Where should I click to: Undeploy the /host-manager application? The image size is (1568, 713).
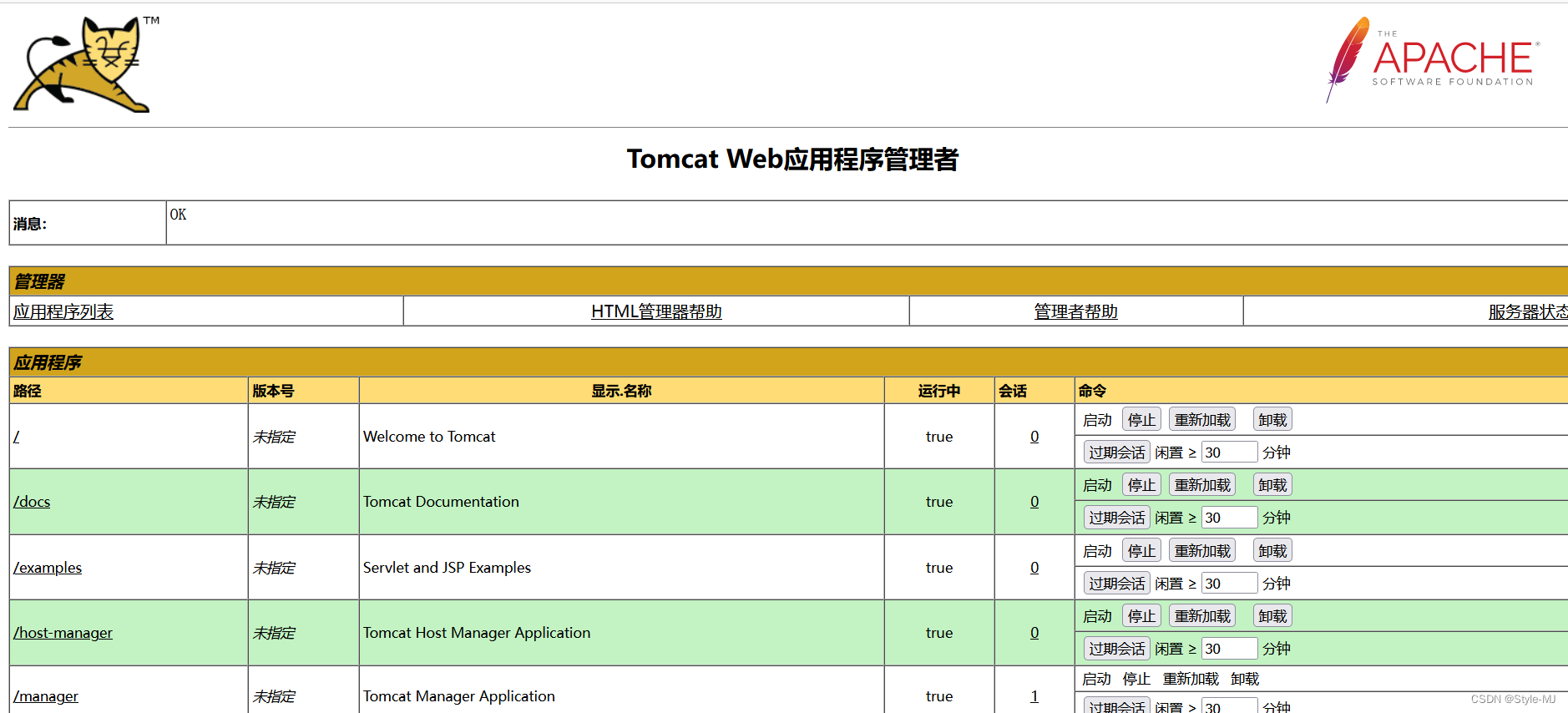(1272, 616)
